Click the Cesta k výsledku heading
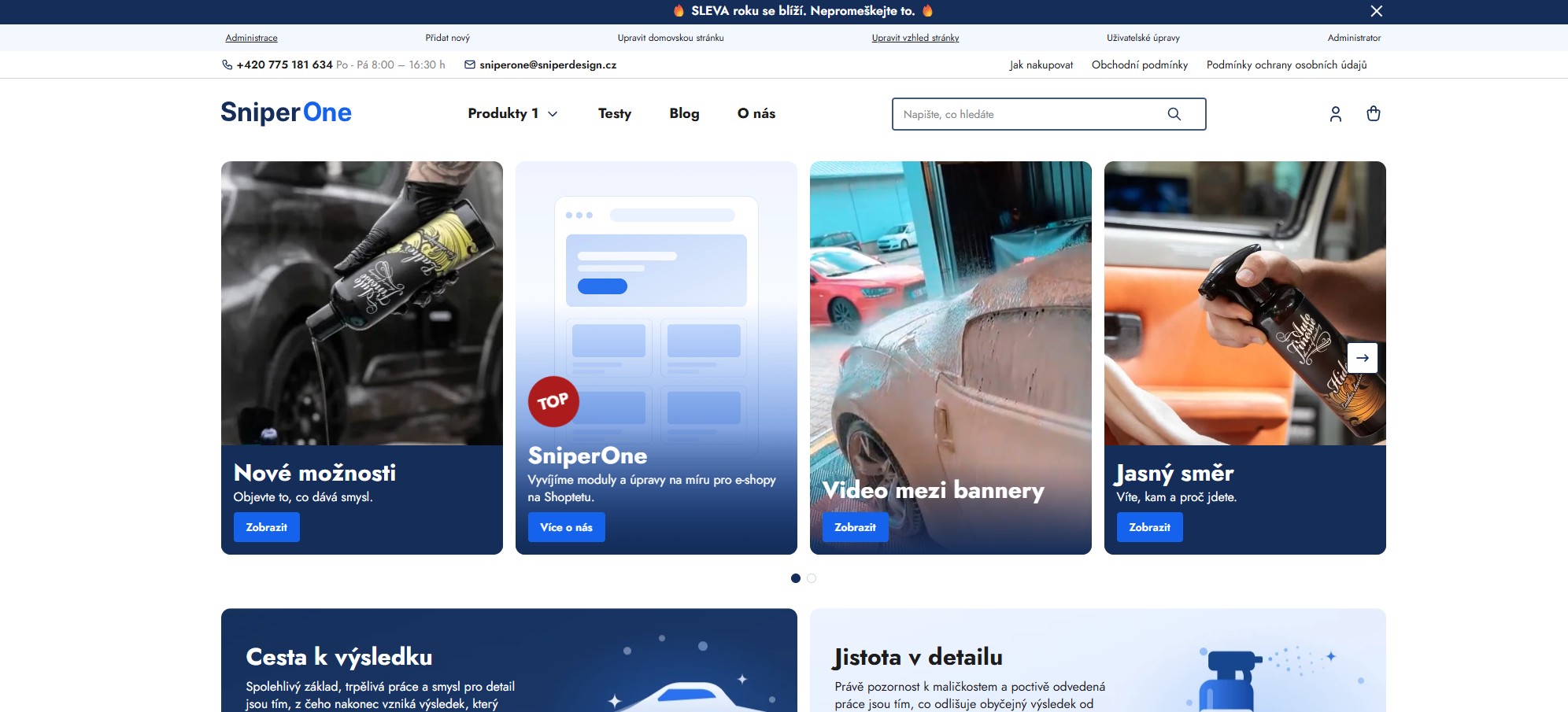The image size is (1568, 712). coord(339,657)
